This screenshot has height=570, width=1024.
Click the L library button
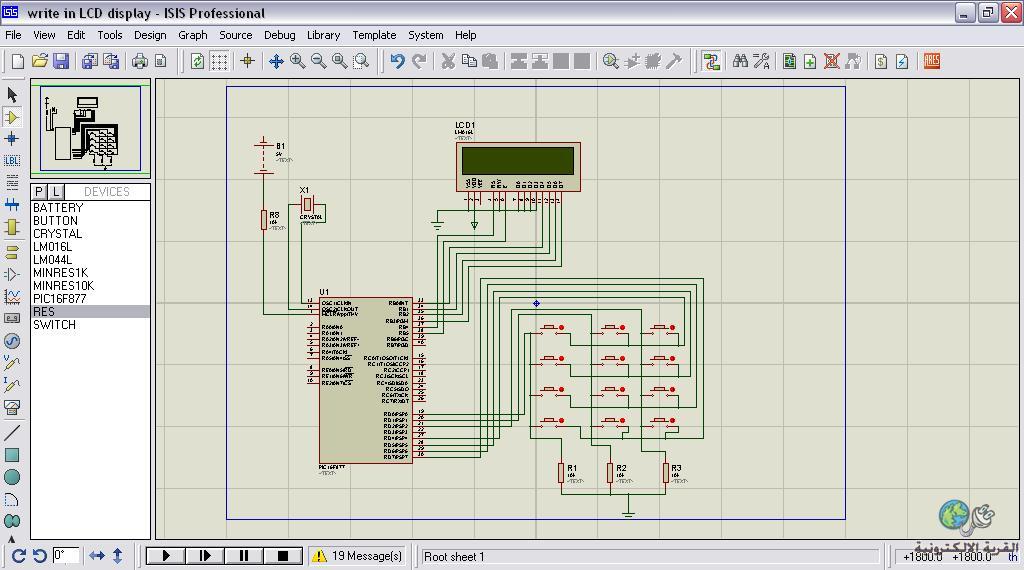(x=56, y=191)
